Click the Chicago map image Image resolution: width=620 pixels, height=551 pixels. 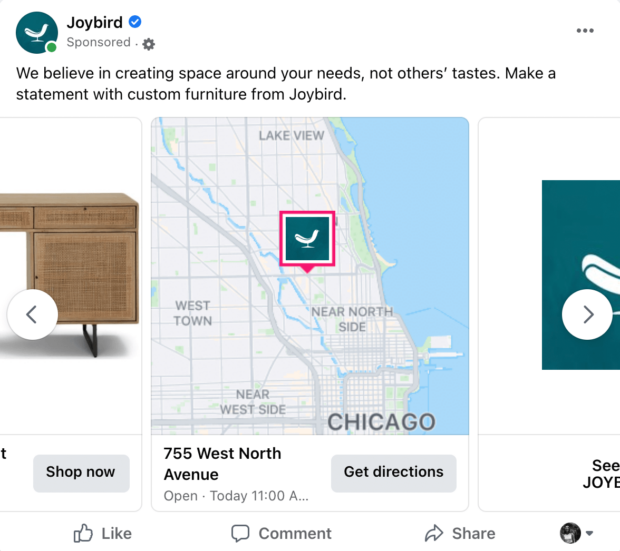[310, 276]
